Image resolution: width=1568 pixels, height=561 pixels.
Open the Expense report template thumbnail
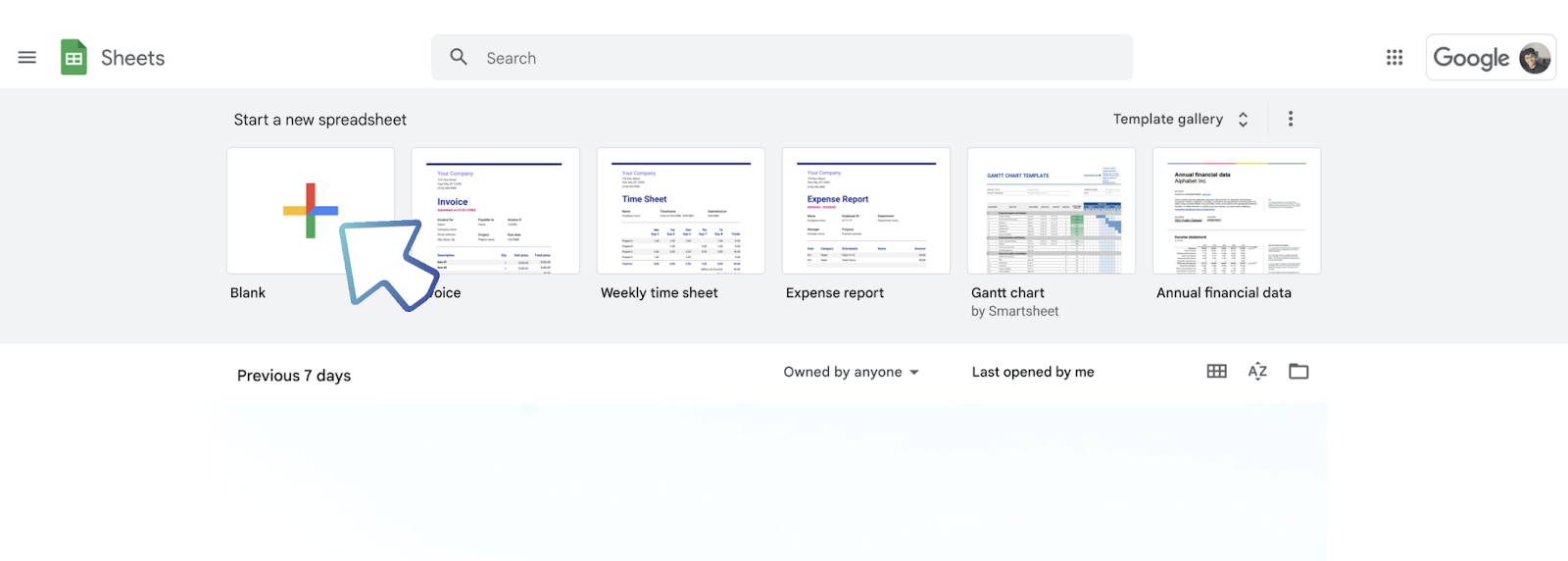coord(866,211)
